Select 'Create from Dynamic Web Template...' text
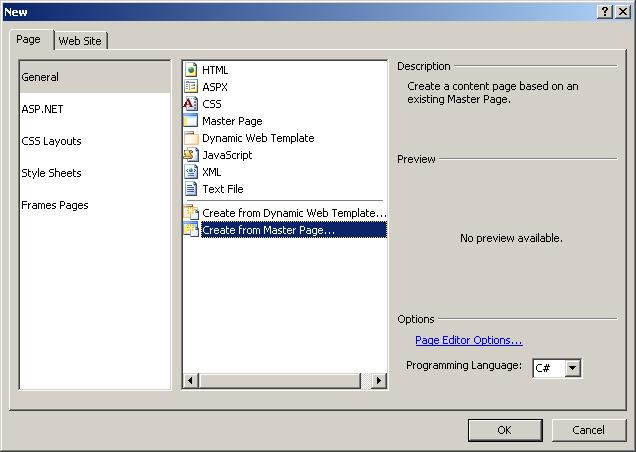This screenshot has width=636, height=452. tap(294, 213)
